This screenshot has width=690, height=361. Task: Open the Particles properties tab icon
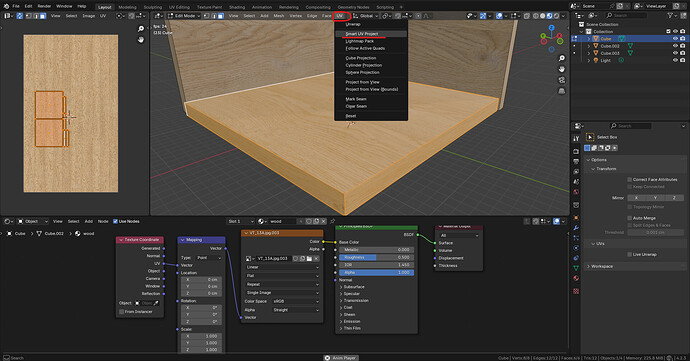coord(576,238)
